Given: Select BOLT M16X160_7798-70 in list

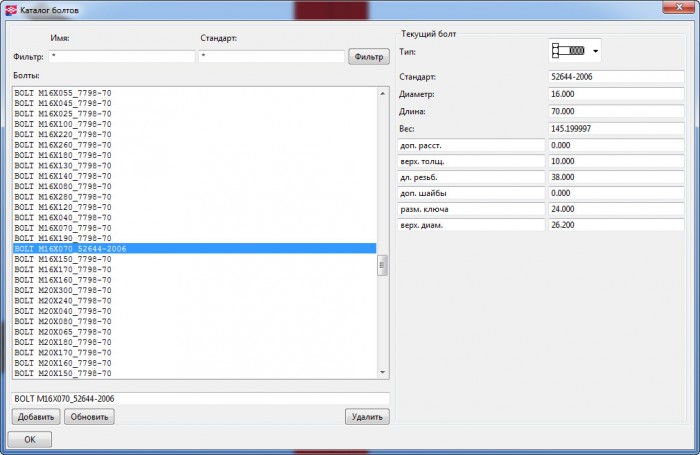Looking at the screenshot, I should coord(195,280).
